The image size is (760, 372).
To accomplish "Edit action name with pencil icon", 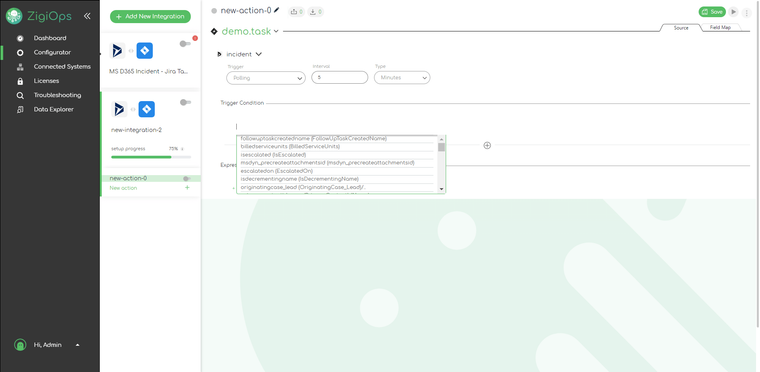I will pos(277,10).
